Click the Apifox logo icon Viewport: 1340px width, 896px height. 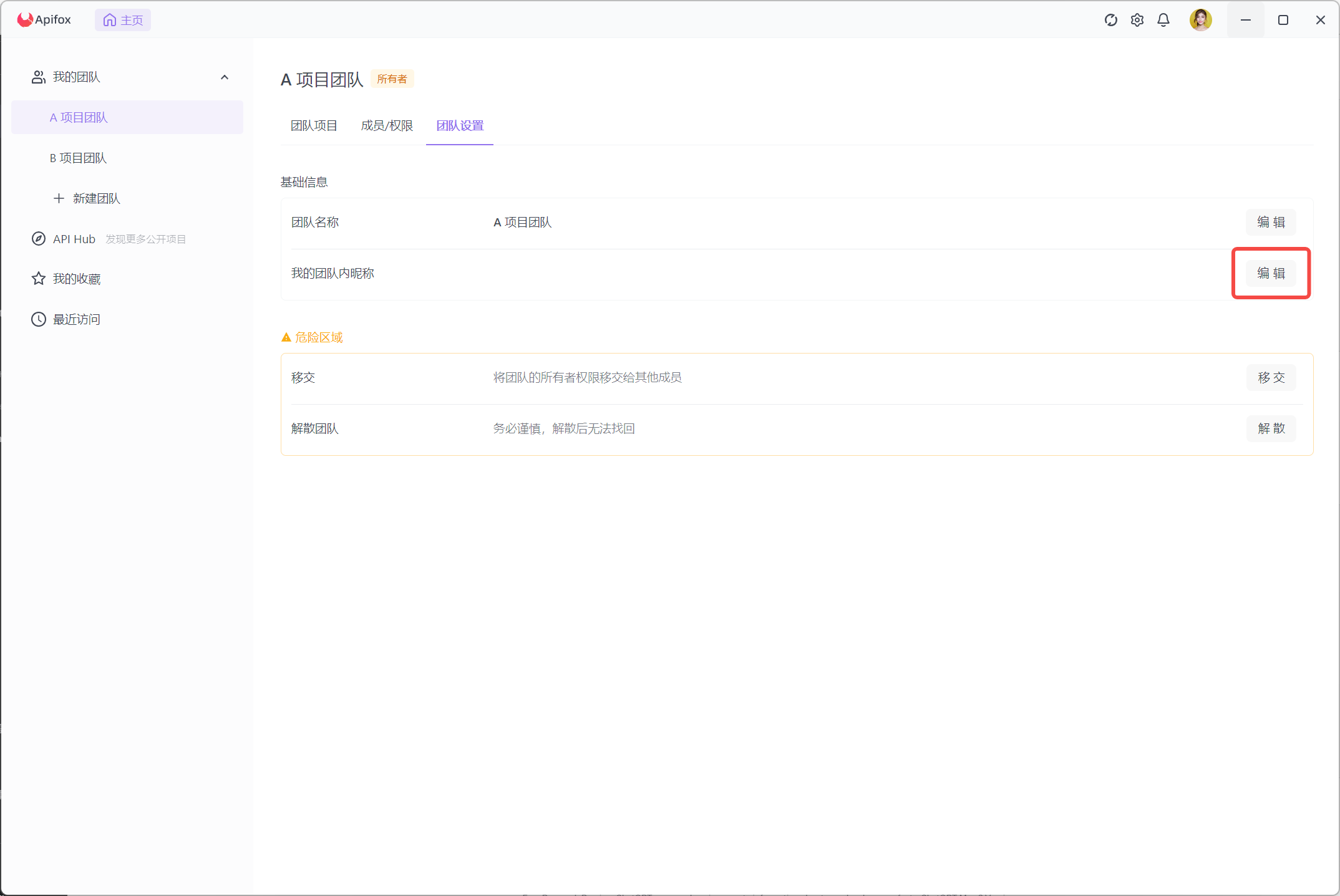coord(25,20)
